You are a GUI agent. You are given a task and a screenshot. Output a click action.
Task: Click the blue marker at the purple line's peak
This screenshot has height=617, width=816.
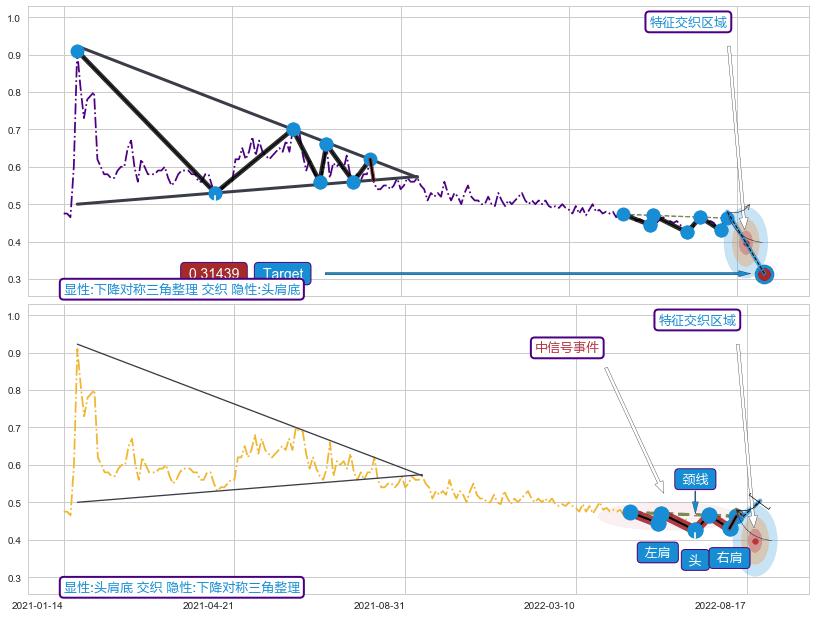coord(77,51)
